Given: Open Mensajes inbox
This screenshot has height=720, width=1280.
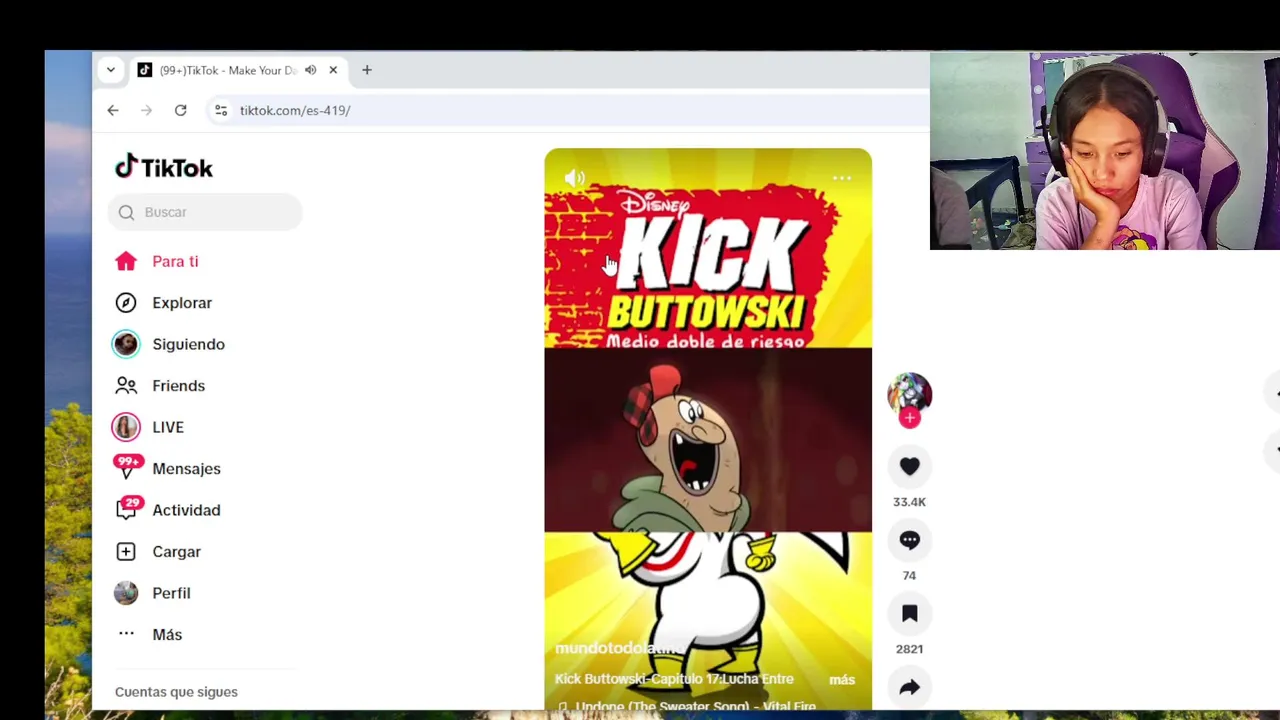Looking at the screenshot, I should click(186, 469).
